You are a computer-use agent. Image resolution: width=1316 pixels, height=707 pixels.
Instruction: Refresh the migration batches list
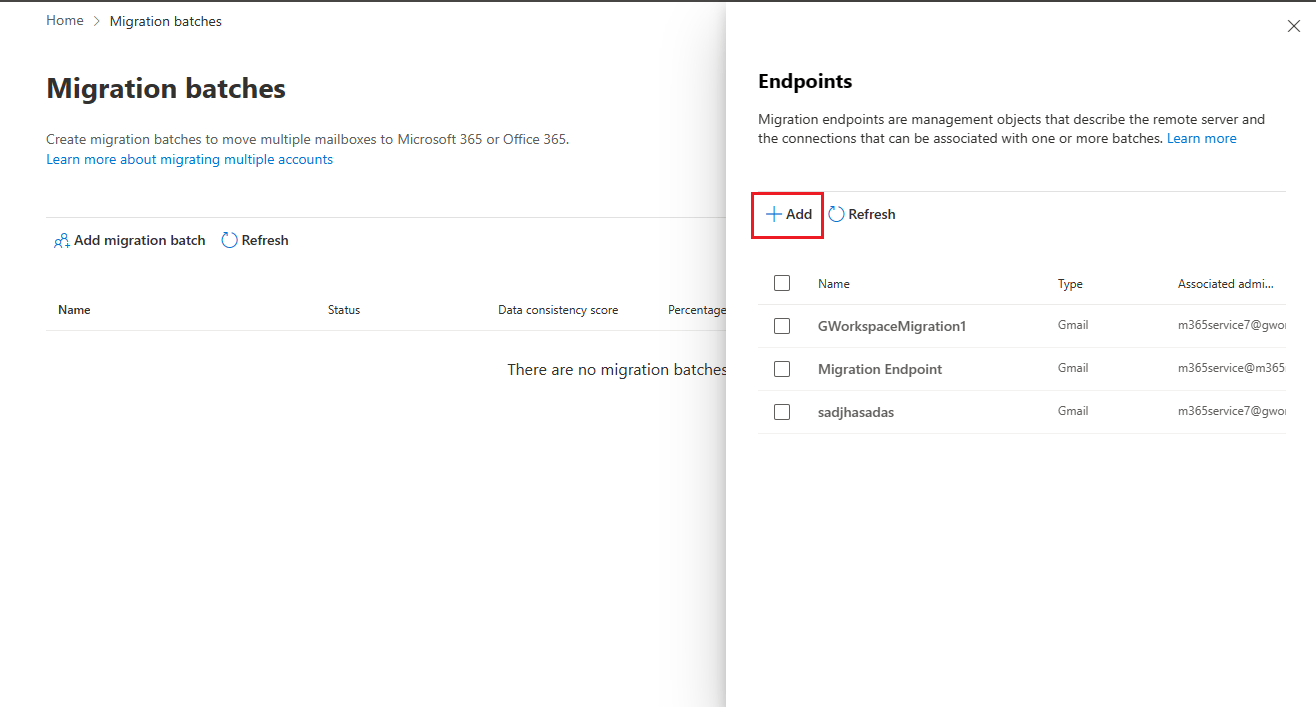pyautogui.click(x=254, y=240)
